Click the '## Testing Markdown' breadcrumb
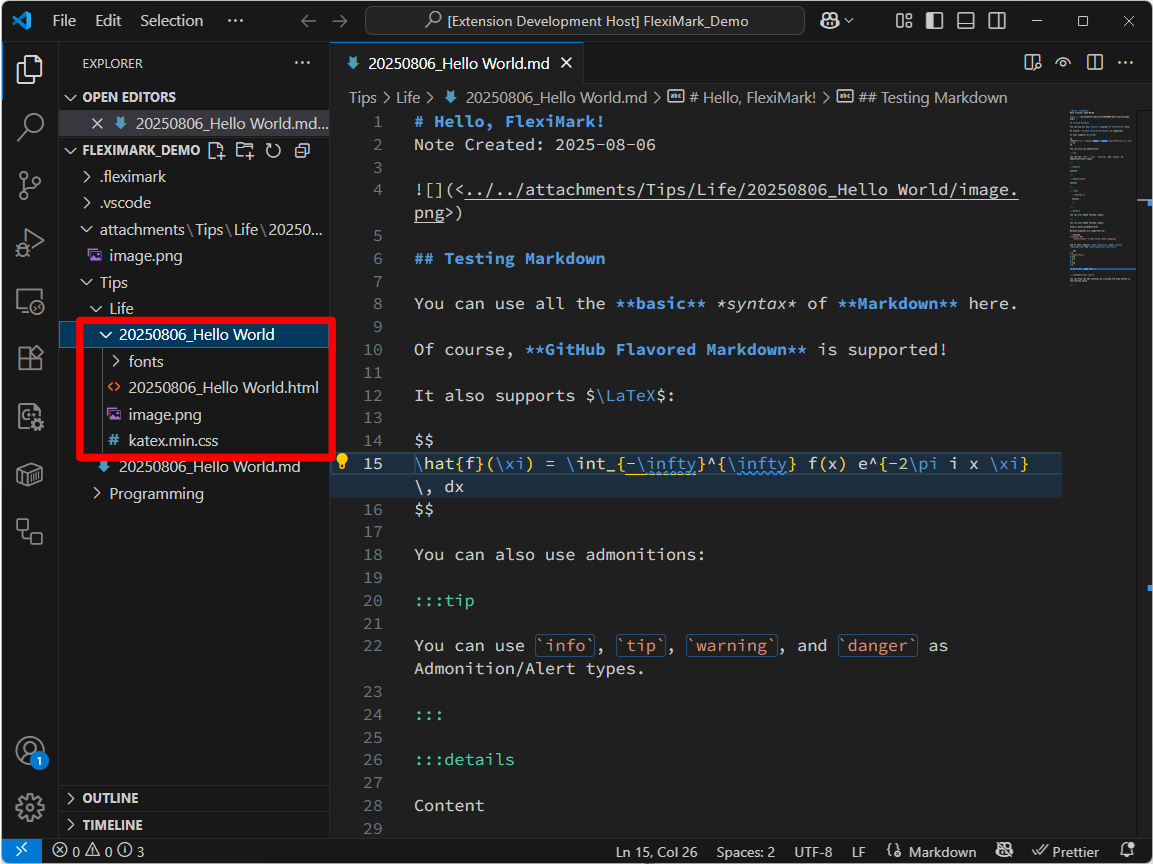The image size is (1153, 864). (923, 98)
